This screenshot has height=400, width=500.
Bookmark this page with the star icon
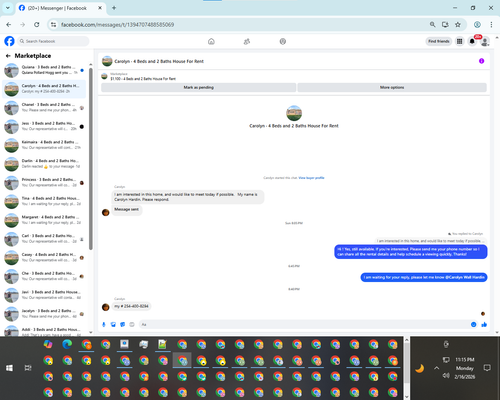(458, 25)
